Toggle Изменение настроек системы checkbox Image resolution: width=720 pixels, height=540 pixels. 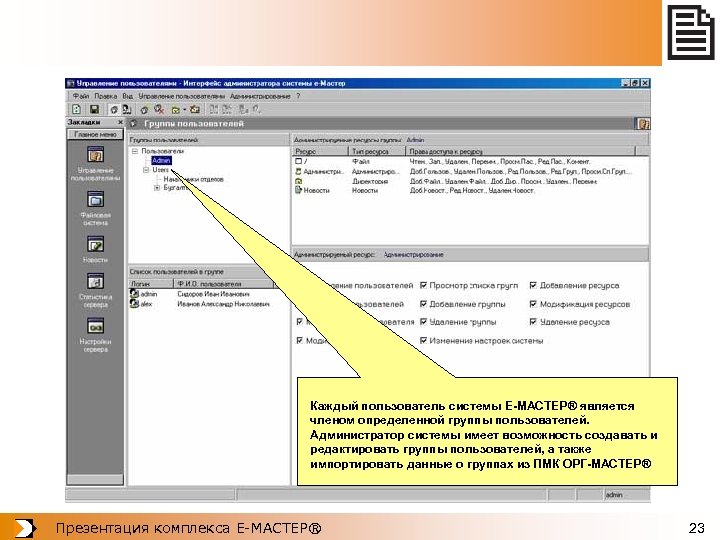coord(423,341)
